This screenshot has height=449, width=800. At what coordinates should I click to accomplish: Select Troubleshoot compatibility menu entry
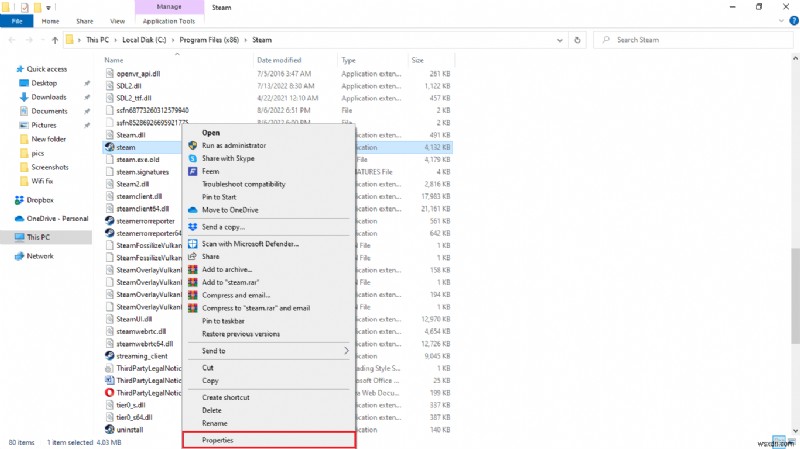point(269,184)
